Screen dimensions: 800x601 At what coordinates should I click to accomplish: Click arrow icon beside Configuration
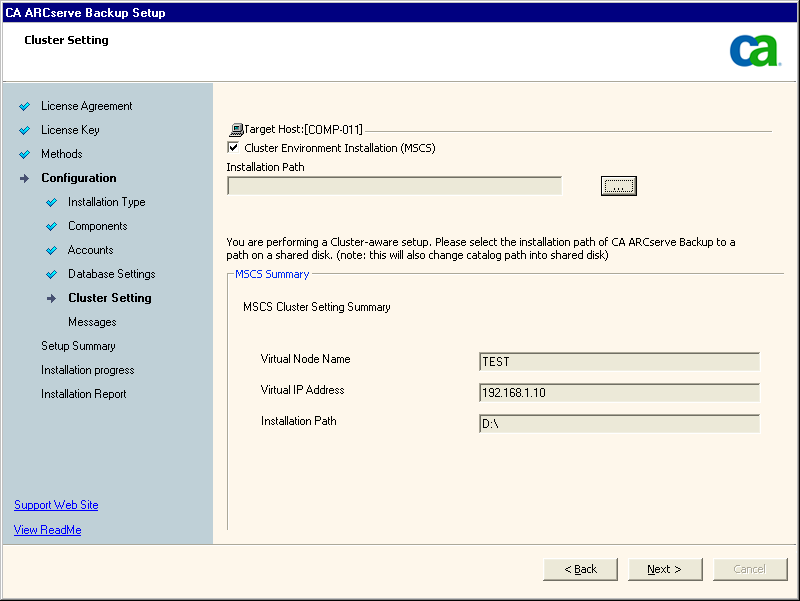[25, 178]
